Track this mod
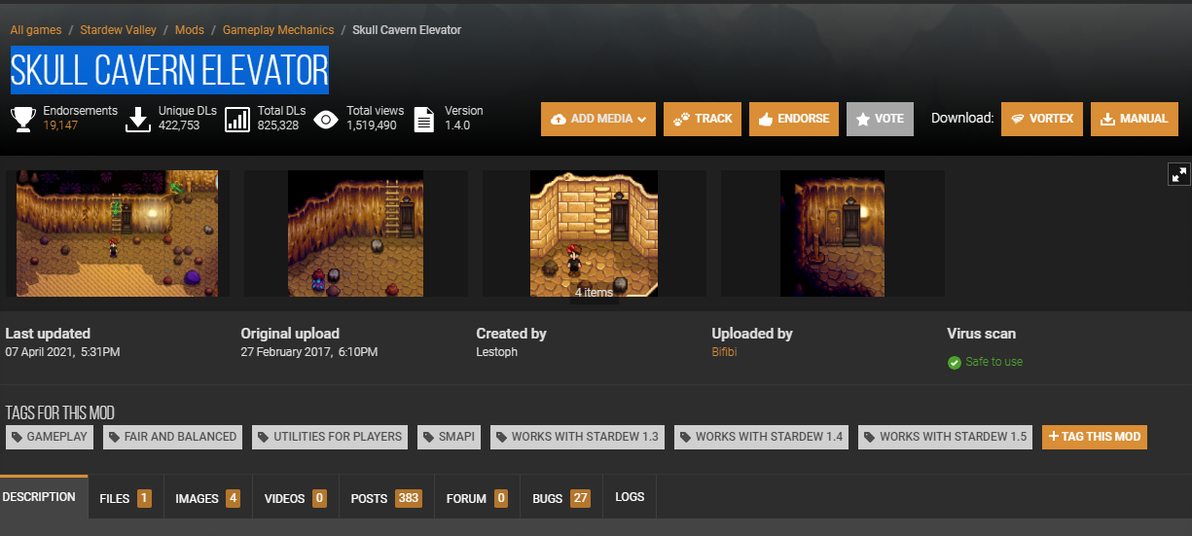This screenshot has width=1192, height=536. 702,119
